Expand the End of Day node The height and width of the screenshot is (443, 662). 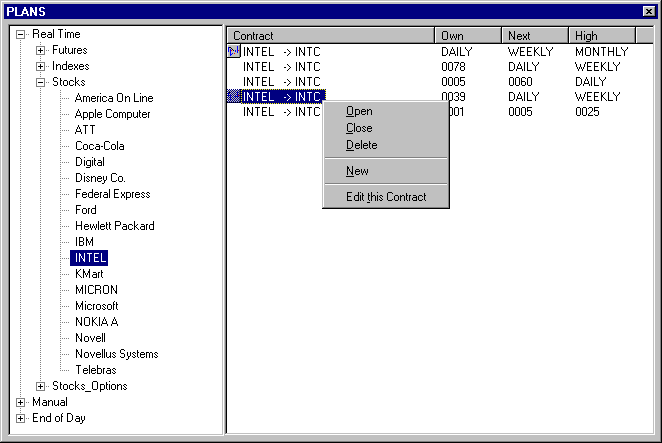[20, 418]
